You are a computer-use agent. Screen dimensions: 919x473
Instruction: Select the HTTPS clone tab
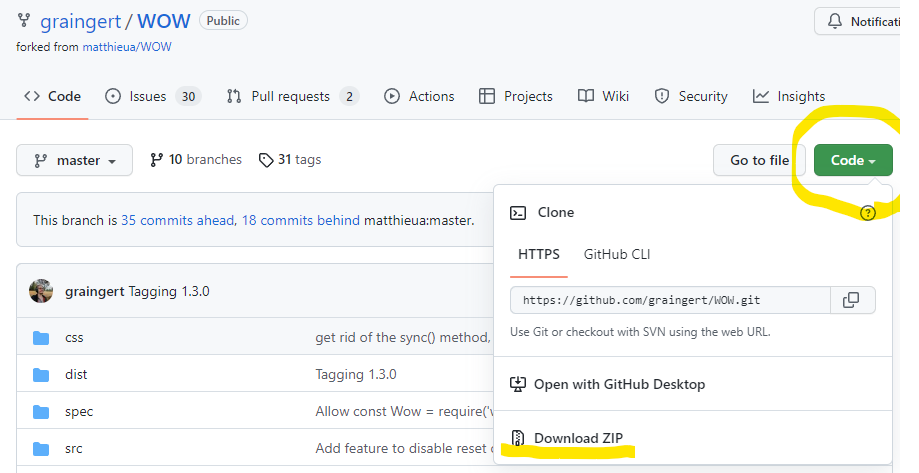tap(539, 254)
